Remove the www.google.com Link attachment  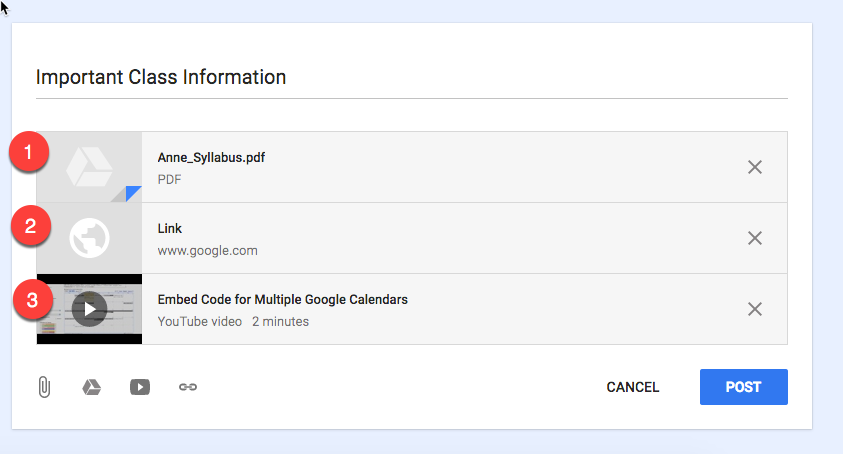(x=755, y=238)
